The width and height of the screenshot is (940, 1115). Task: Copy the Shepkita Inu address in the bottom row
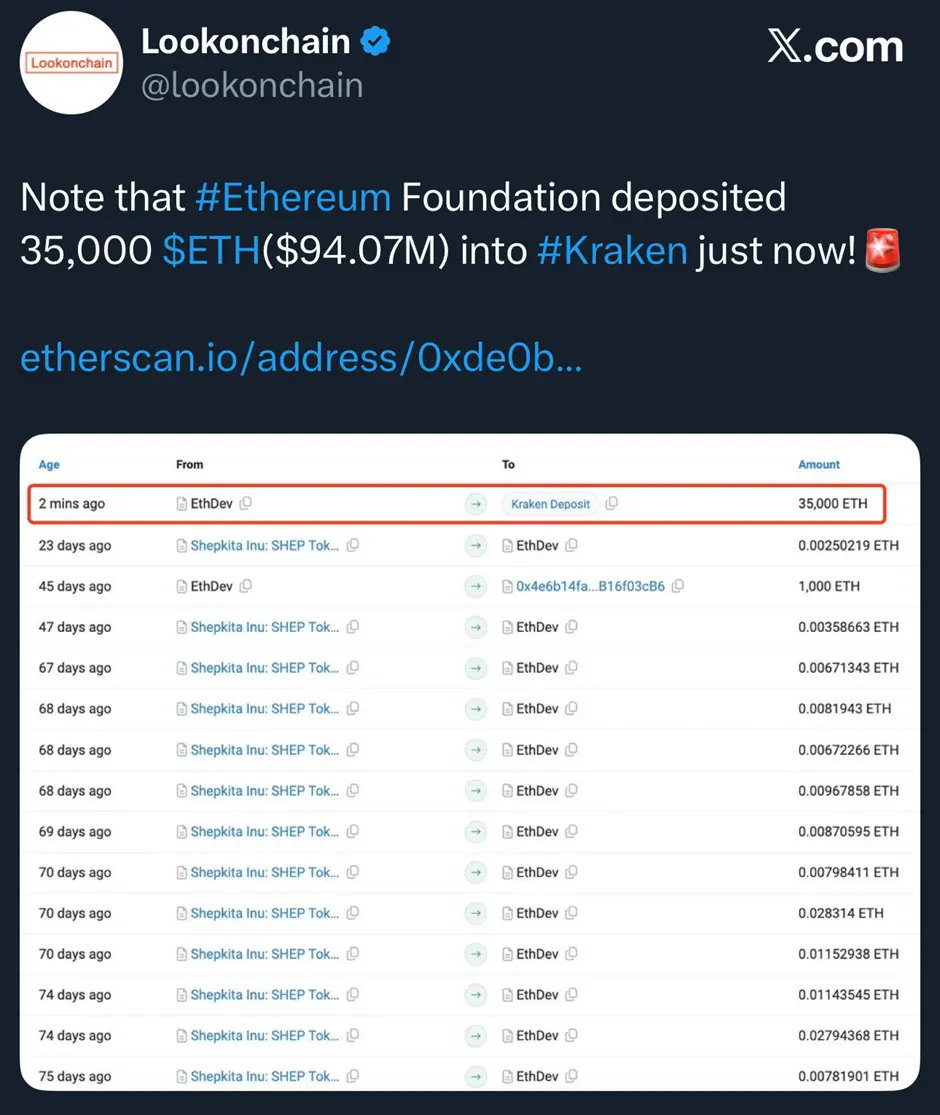tap(352, 1076)
